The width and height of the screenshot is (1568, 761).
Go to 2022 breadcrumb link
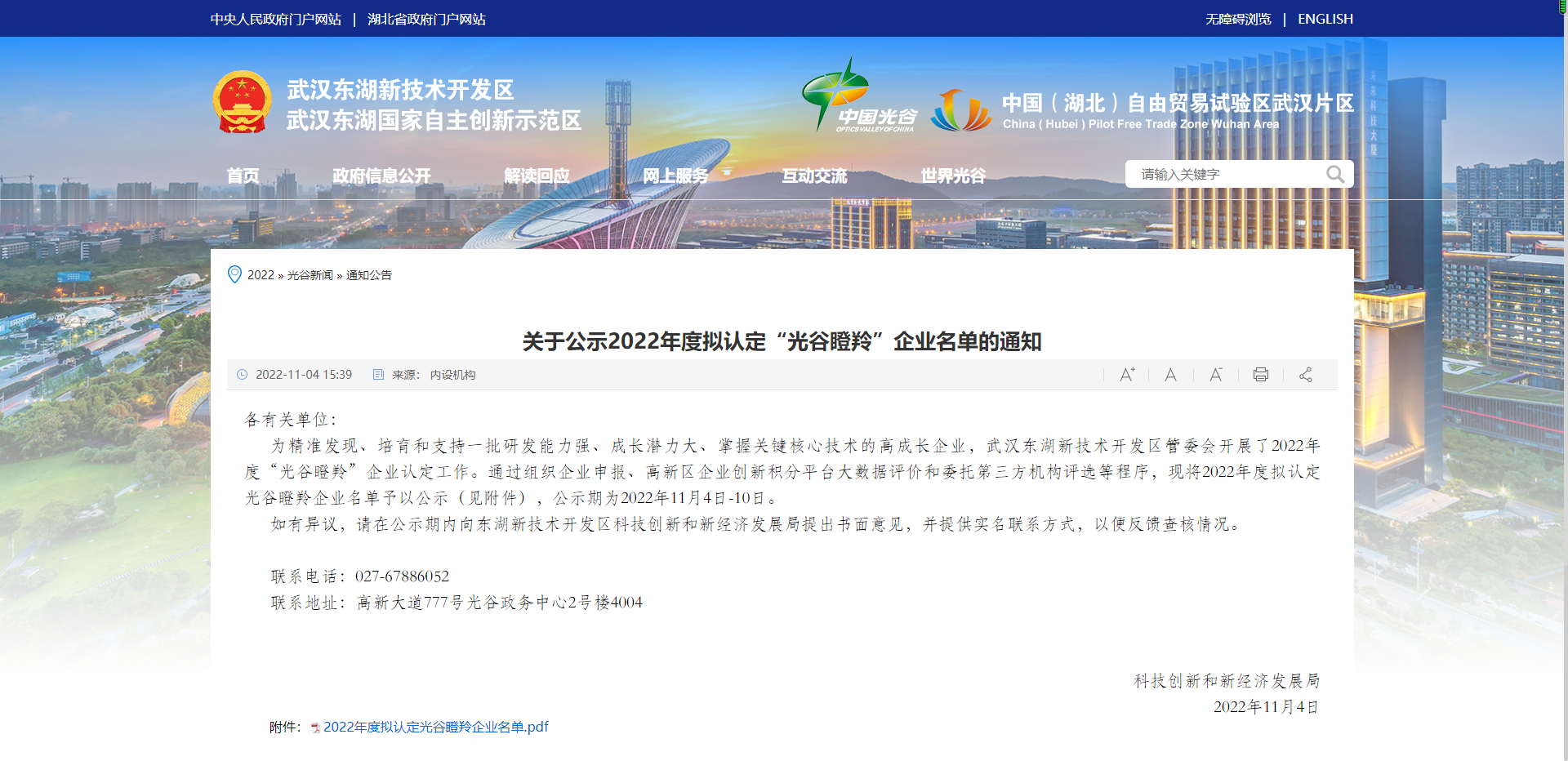pyautogui.click(x=261, y=275)
